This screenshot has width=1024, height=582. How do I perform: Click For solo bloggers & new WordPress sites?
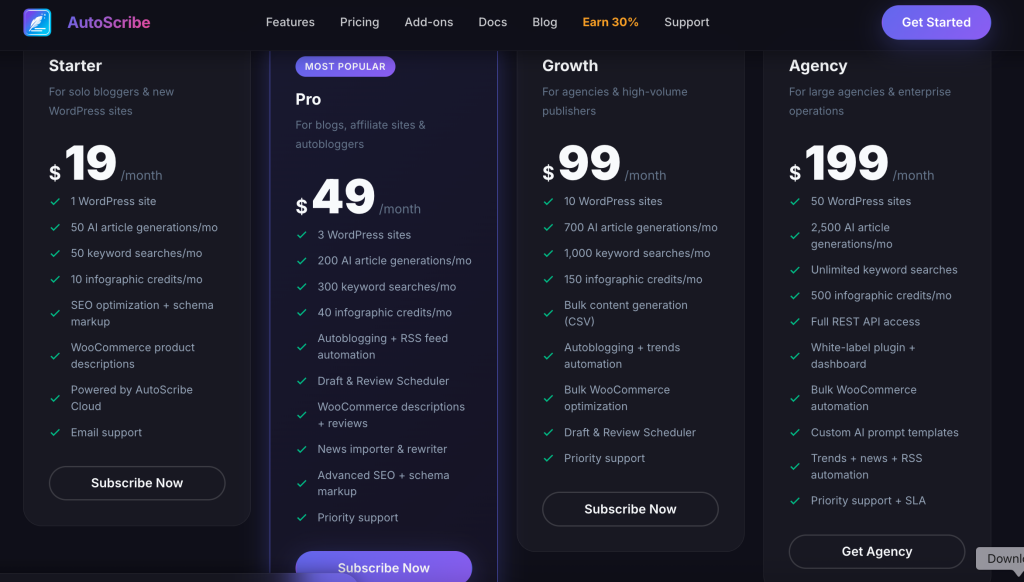click(111, 101)
